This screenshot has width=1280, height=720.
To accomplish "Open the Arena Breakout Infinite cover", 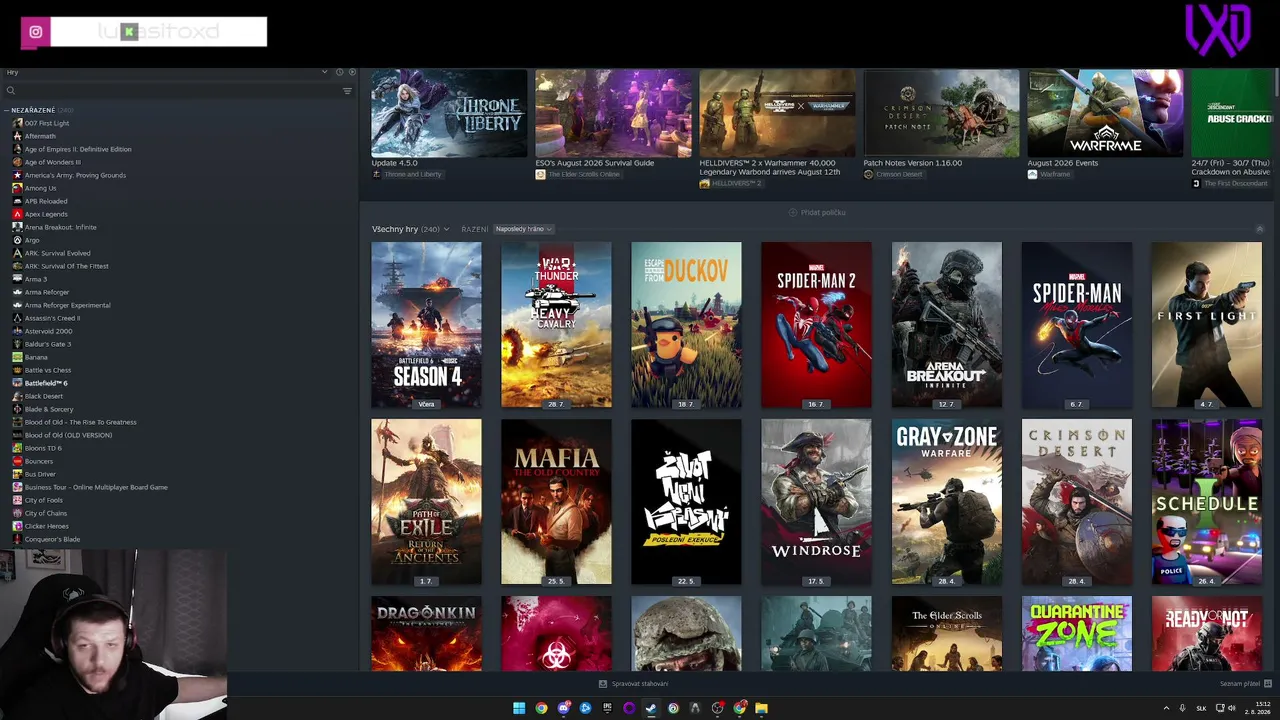I will 946,325.
